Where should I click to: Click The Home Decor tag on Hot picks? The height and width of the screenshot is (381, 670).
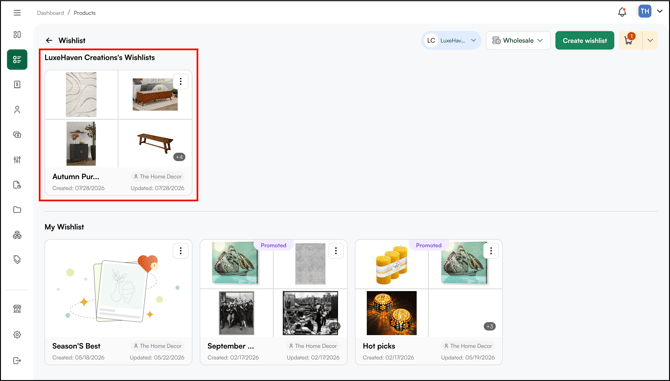point(467,346)
